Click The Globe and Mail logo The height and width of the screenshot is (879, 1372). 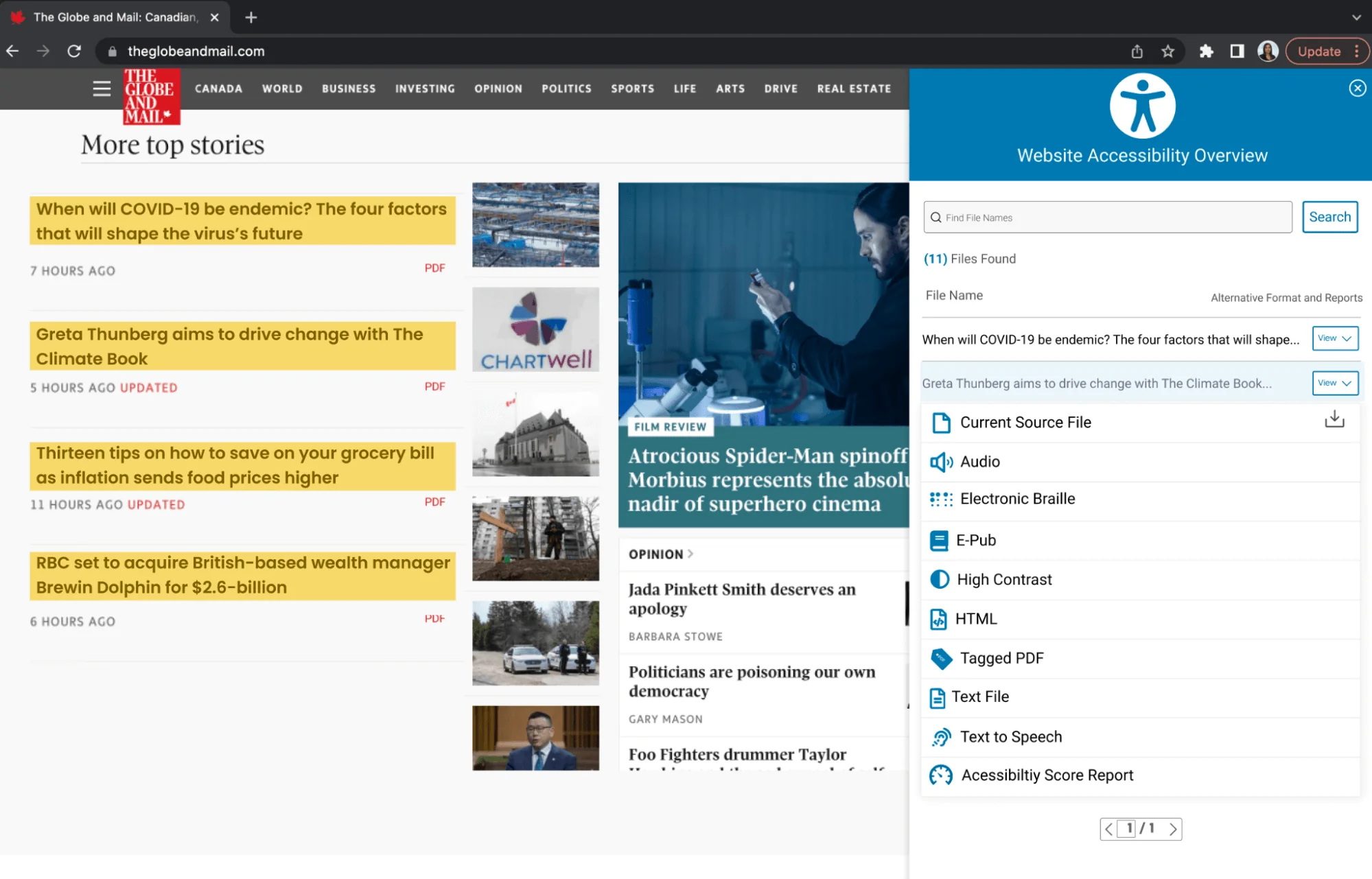152,97
